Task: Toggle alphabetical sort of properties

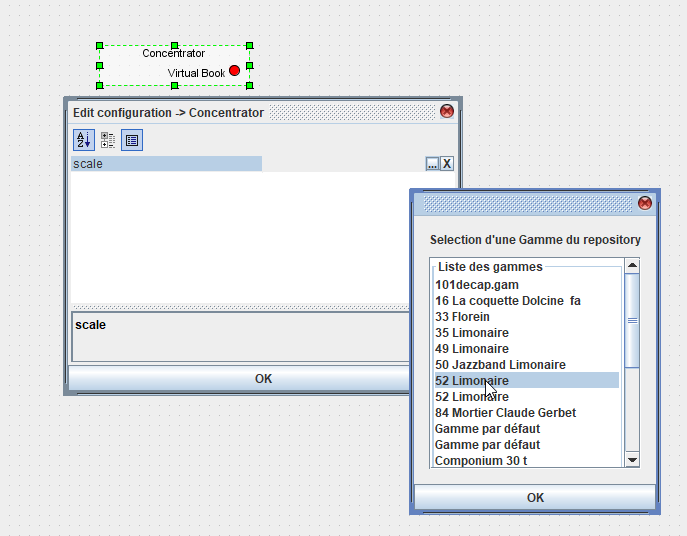Action: [x=83, y=140]
